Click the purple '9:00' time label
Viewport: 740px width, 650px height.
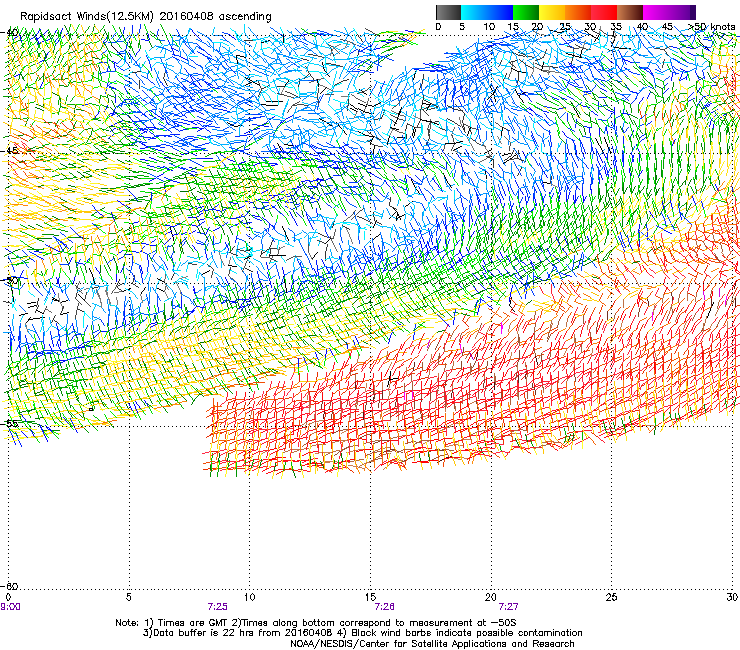click(10, 607)
